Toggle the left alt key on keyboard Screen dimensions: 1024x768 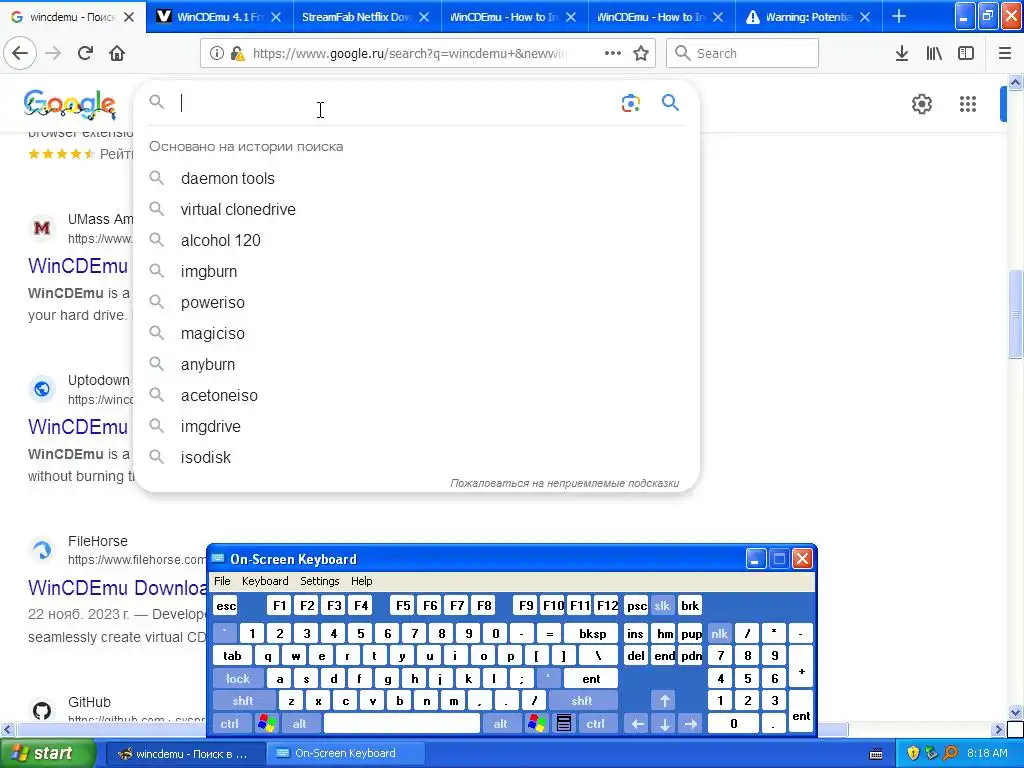(x=300, y=724)
